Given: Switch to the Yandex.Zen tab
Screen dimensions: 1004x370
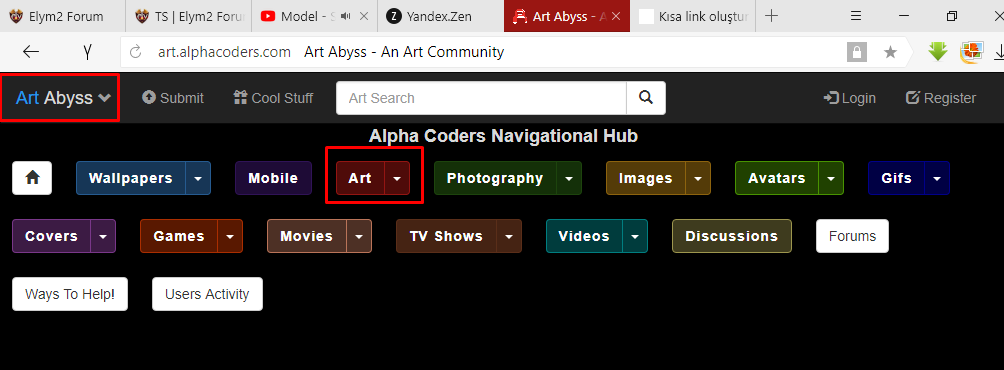Looking at the screenshot, I should coord(441,17).
